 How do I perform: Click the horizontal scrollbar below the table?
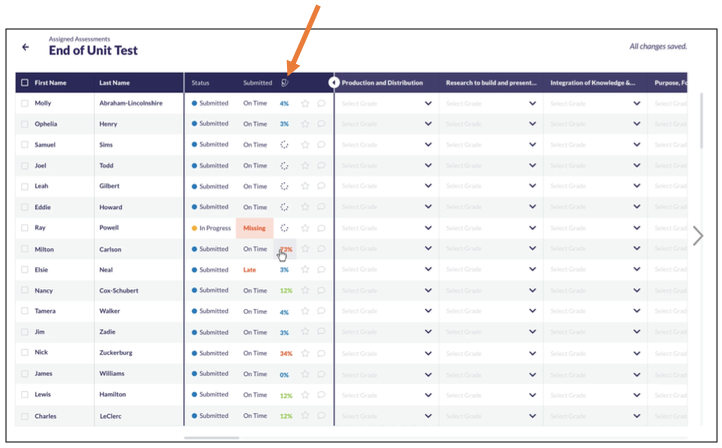pyautogui.click(x=212, y=438)
